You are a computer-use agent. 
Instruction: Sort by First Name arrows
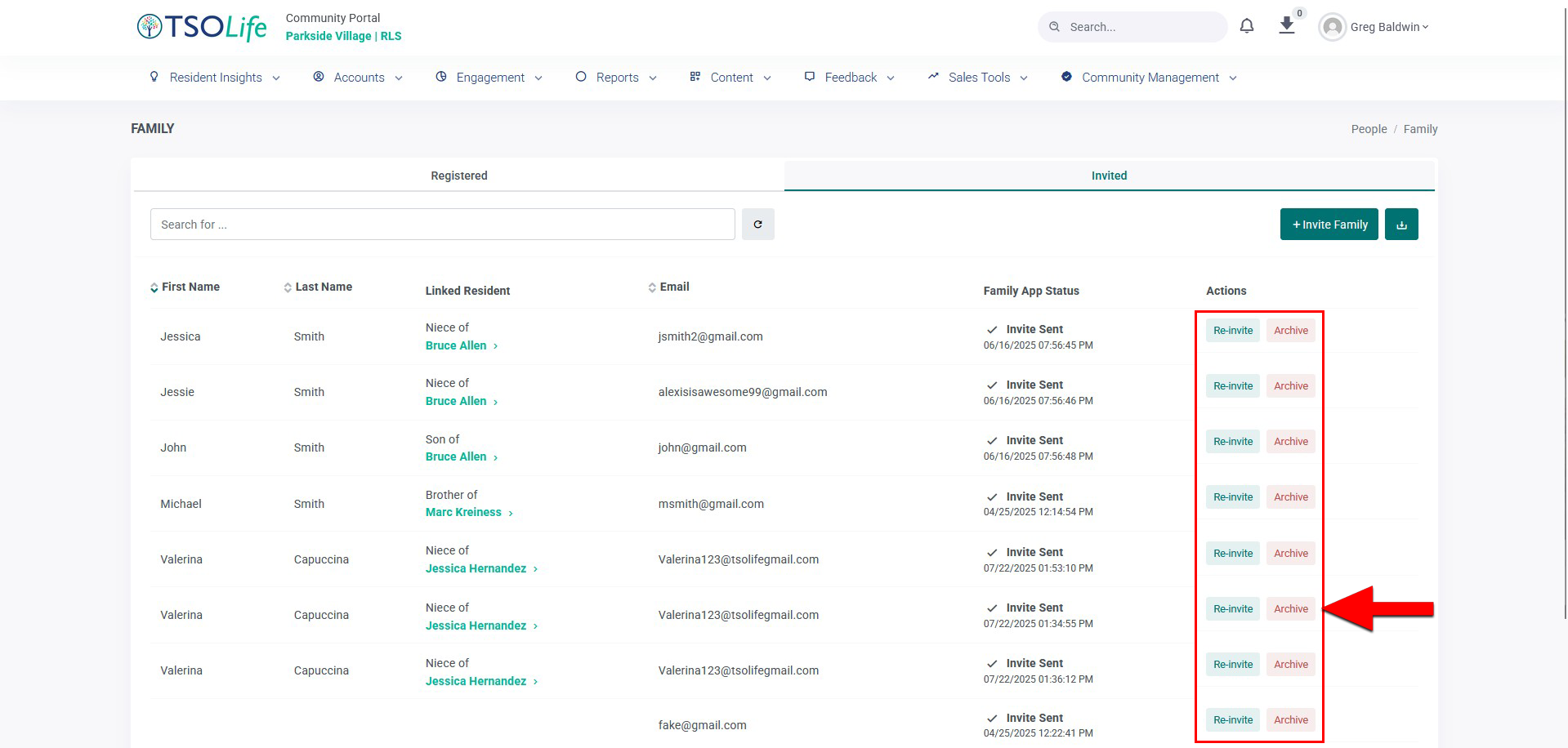[154, 287]
